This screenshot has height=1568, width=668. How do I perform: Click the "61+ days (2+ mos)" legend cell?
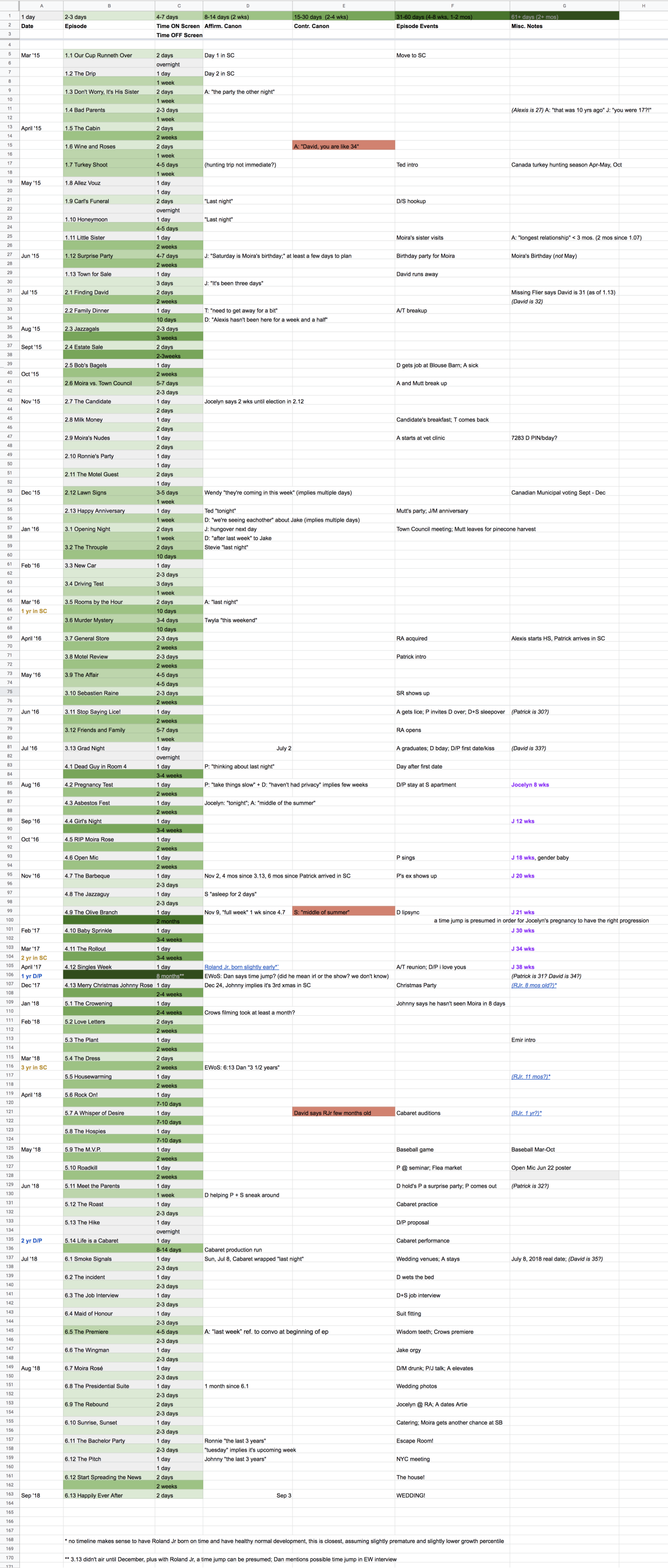coord(564,16)
